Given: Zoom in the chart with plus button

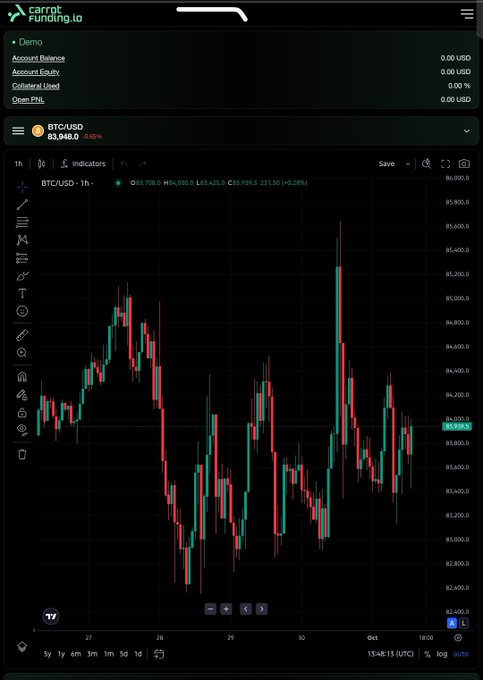Looking at the screenshot, I should coord(226,609).
